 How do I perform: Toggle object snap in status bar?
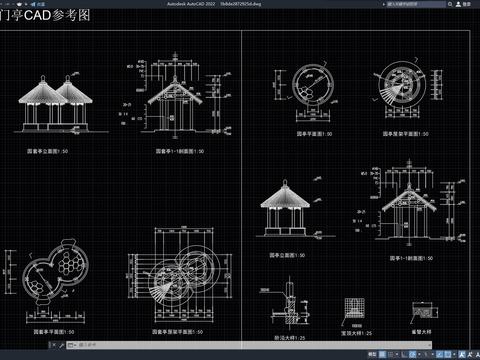point(447,354)
